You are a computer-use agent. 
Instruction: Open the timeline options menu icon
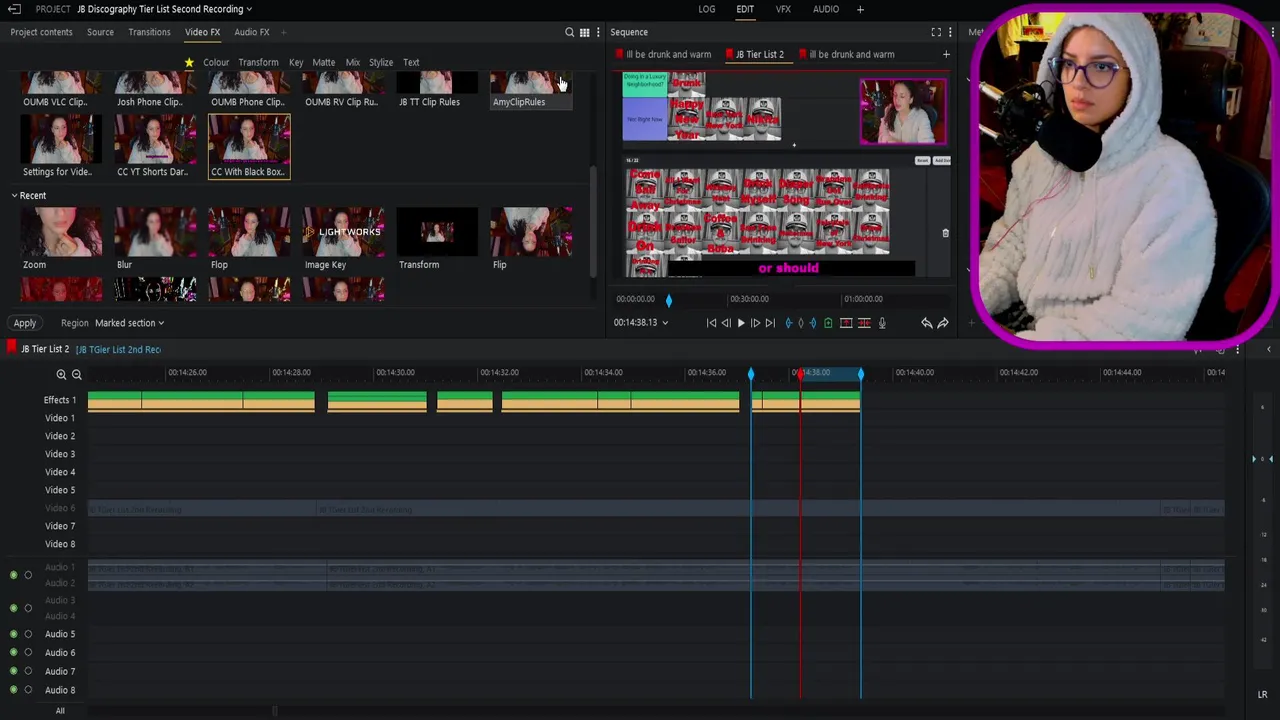point(1237,349)
